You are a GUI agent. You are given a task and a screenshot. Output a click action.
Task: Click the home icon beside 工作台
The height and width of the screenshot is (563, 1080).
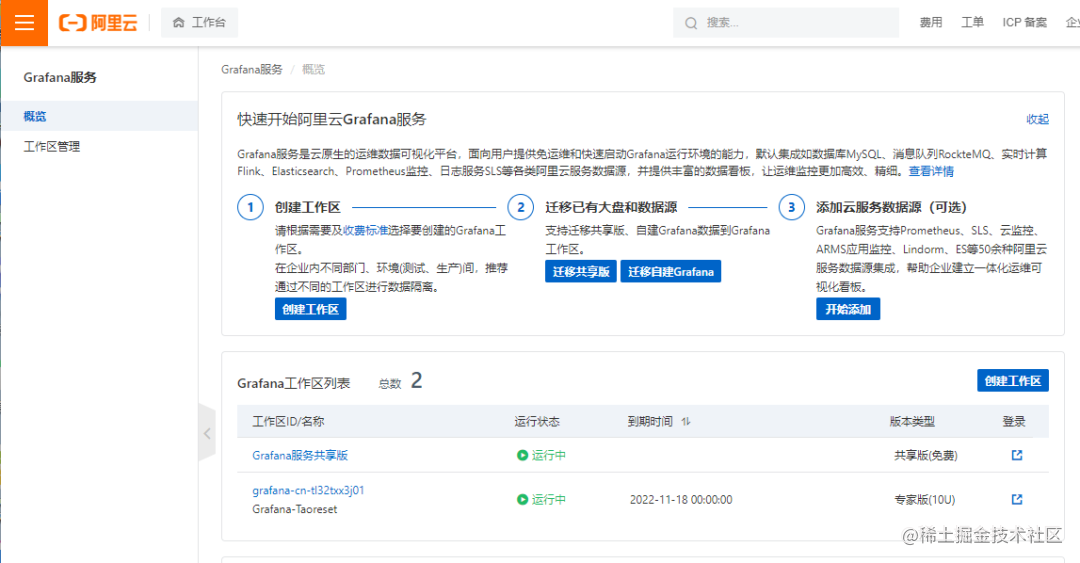178,23
